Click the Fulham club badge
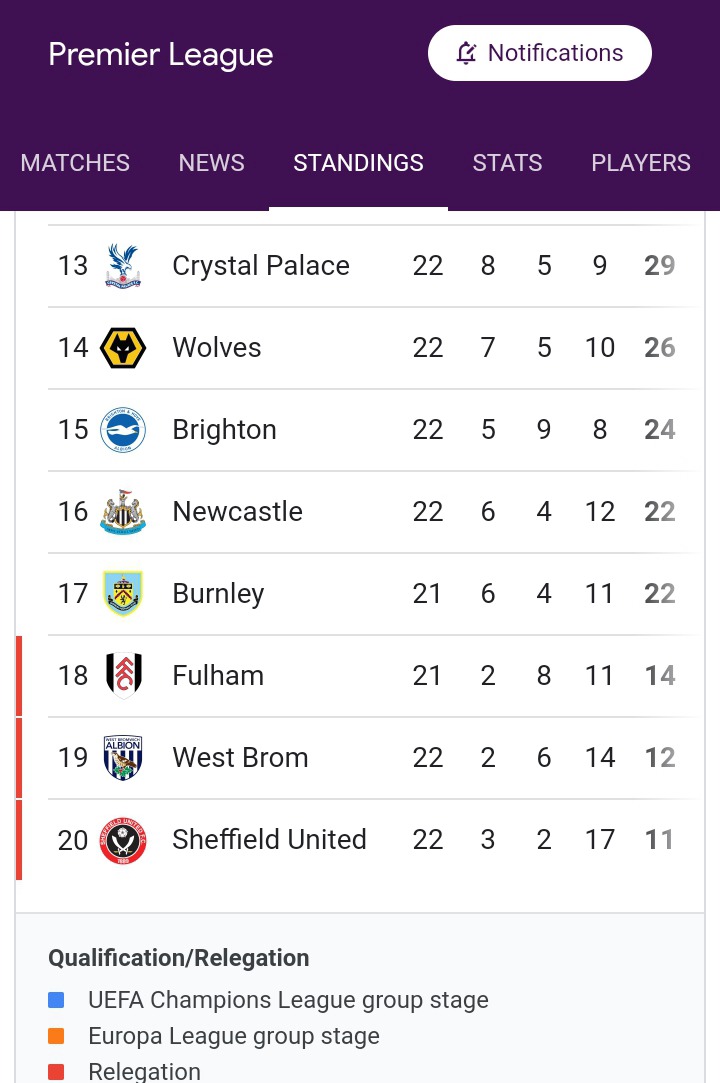The width and height of the screenshot is (720, 1083). click(124, 675)
